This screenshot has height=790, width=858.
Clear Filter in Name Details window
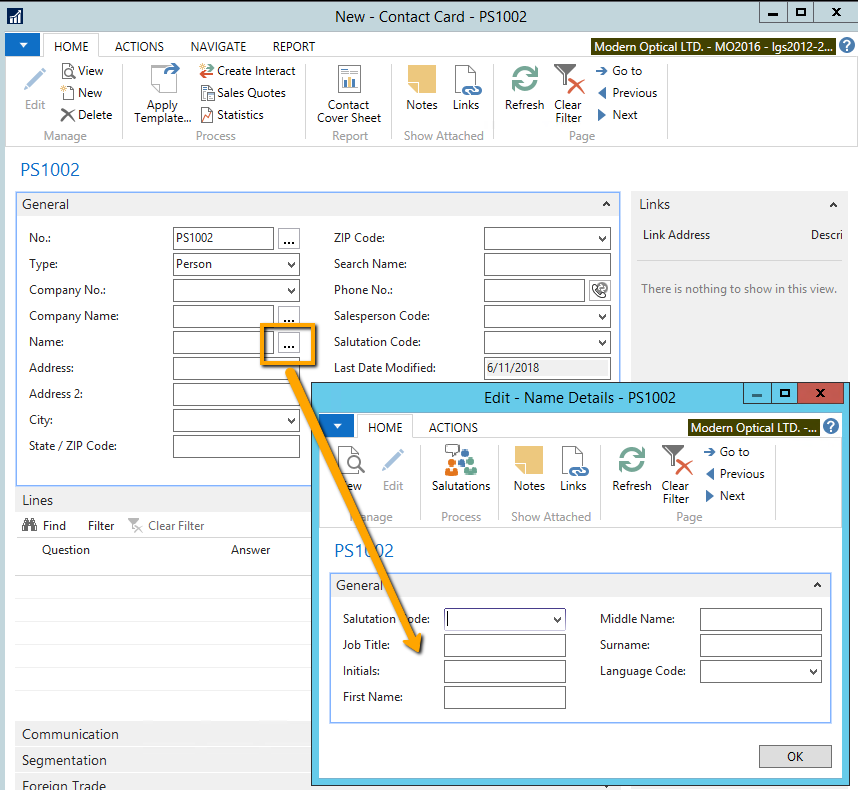coord(676,475)
